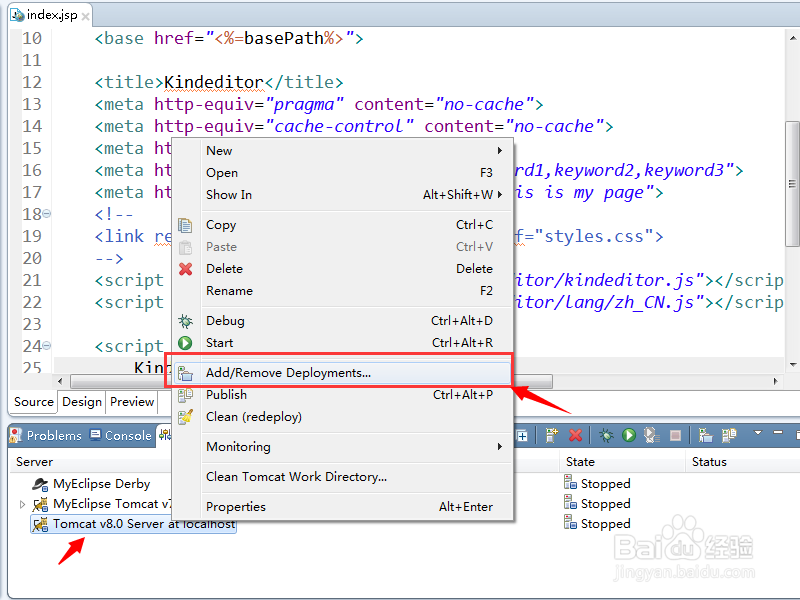The height and width of the screenshot is (600, 800).
Task: Click the editor scroll up arrow
Action: [x=793, y=38]
